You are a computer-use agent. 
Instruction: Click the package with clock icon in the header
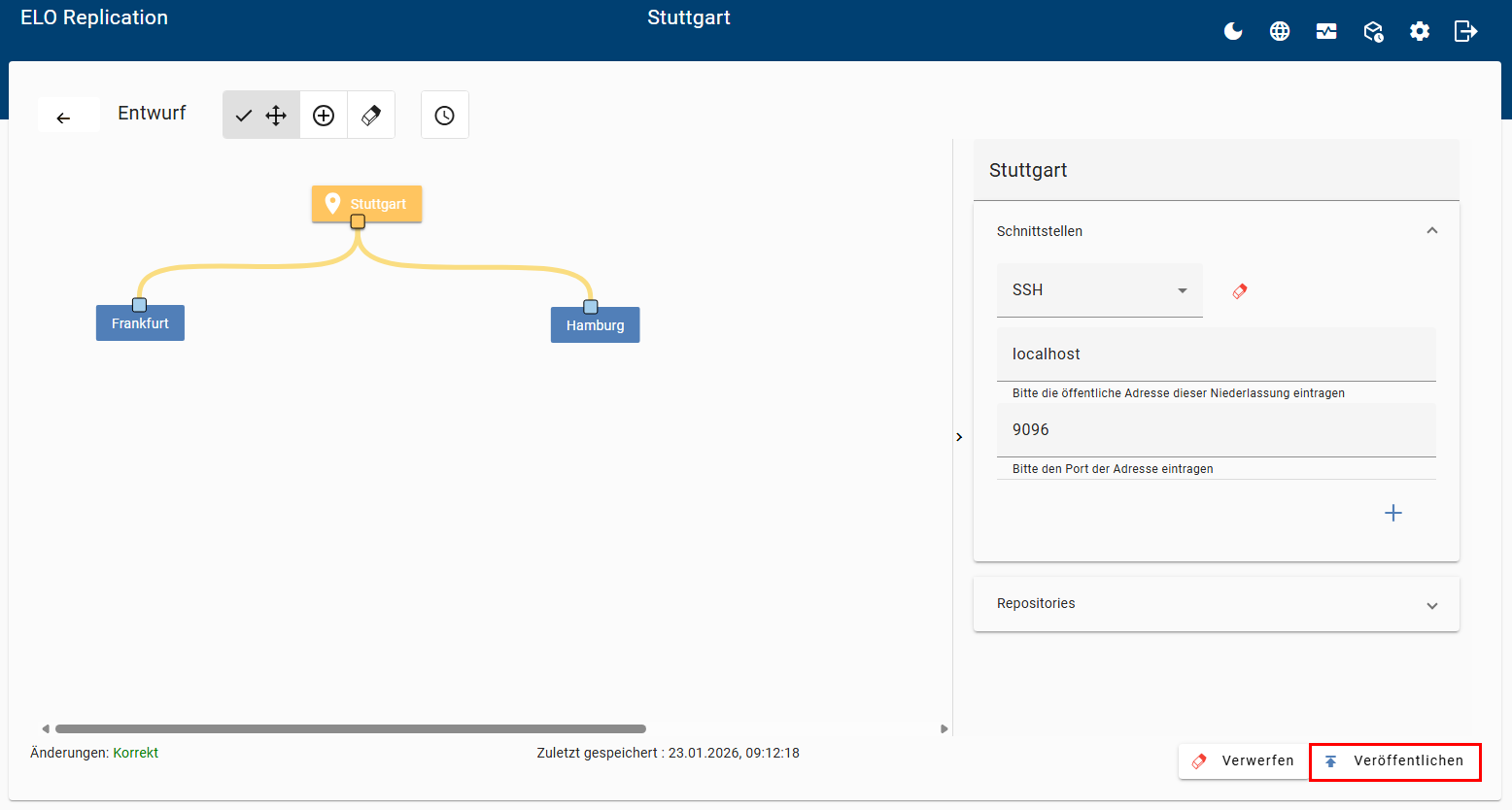pyautogui.click(x=1373, y=31)
